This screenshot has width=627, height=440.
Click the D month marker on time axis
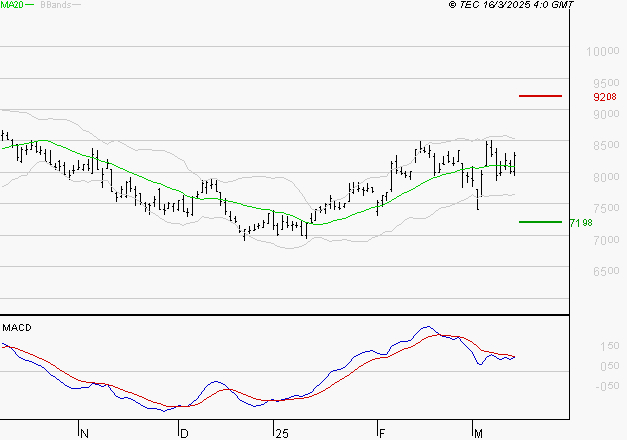tap(184, 434)
